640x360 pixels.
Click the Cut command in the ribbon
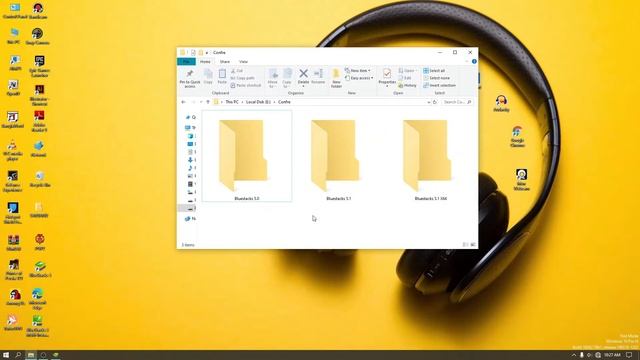coord(237,71)
